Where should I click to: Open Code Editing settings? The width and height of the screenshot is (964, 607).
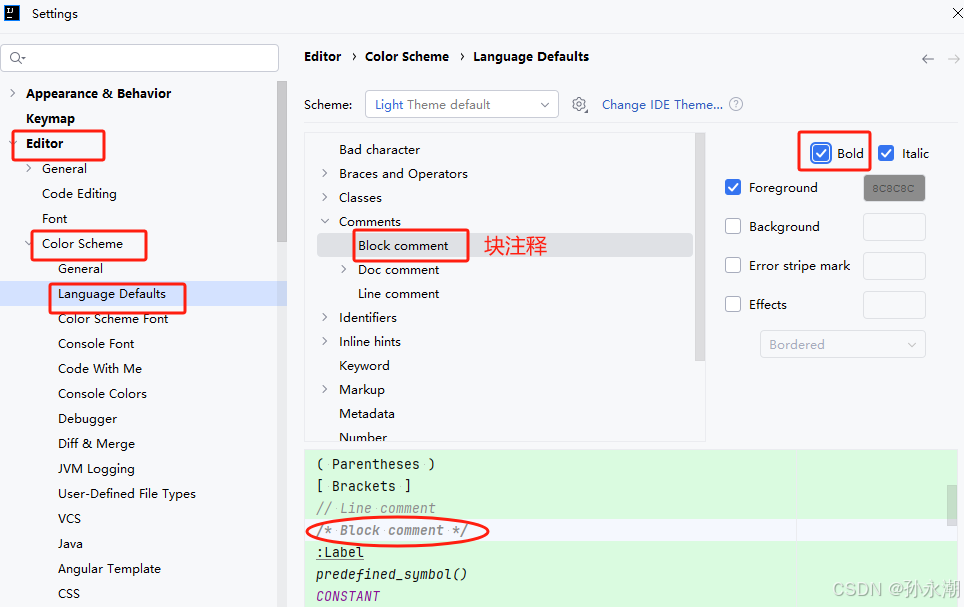pyautogui.click(x=79, y=194)
